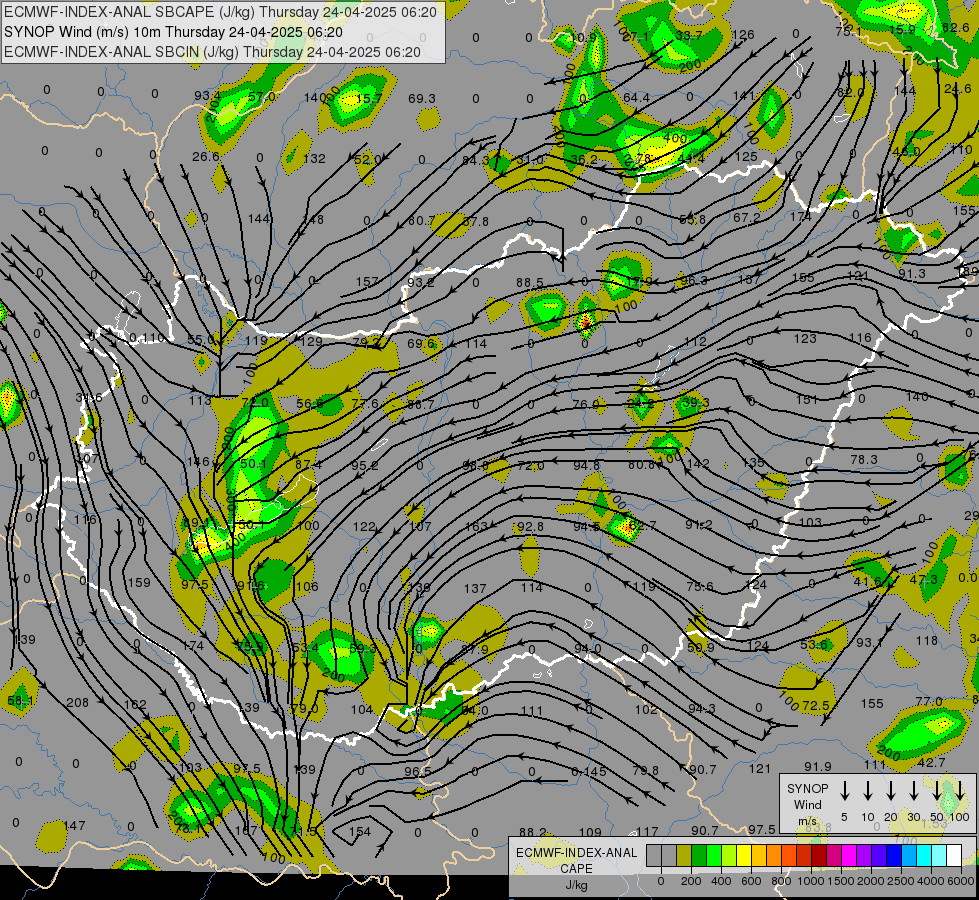The height and width of the screenshot is (900, 979).
Task: Click the map value 147
Action: click(74, 826)
